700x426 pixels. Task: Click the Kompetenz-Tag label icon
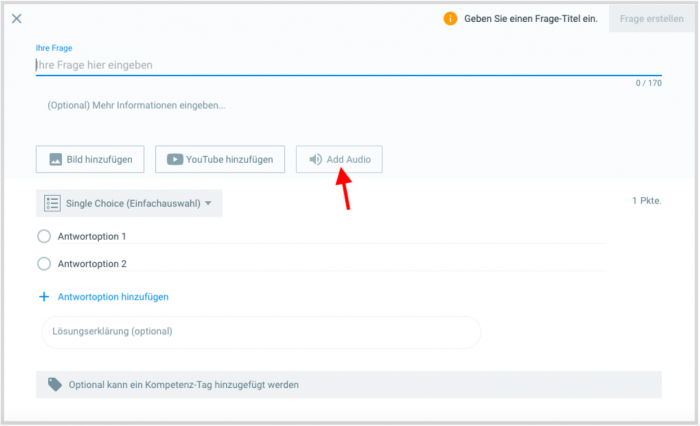tap(55, 384)
